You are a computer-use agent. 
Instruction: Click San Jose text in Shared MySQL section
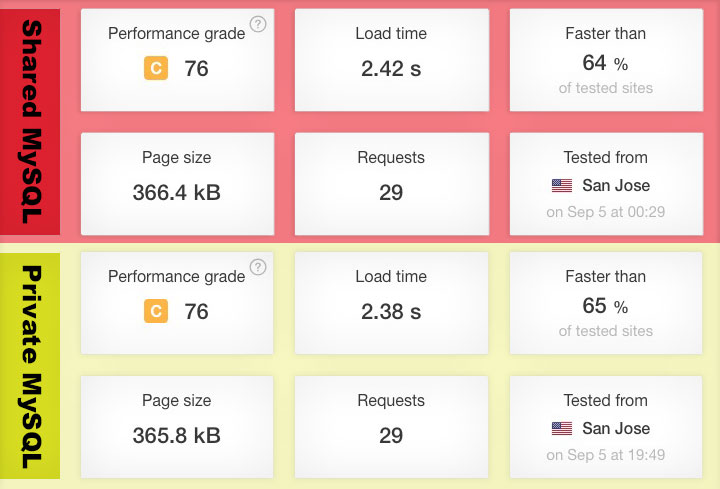pyautogui.click(x=616, y=185)
